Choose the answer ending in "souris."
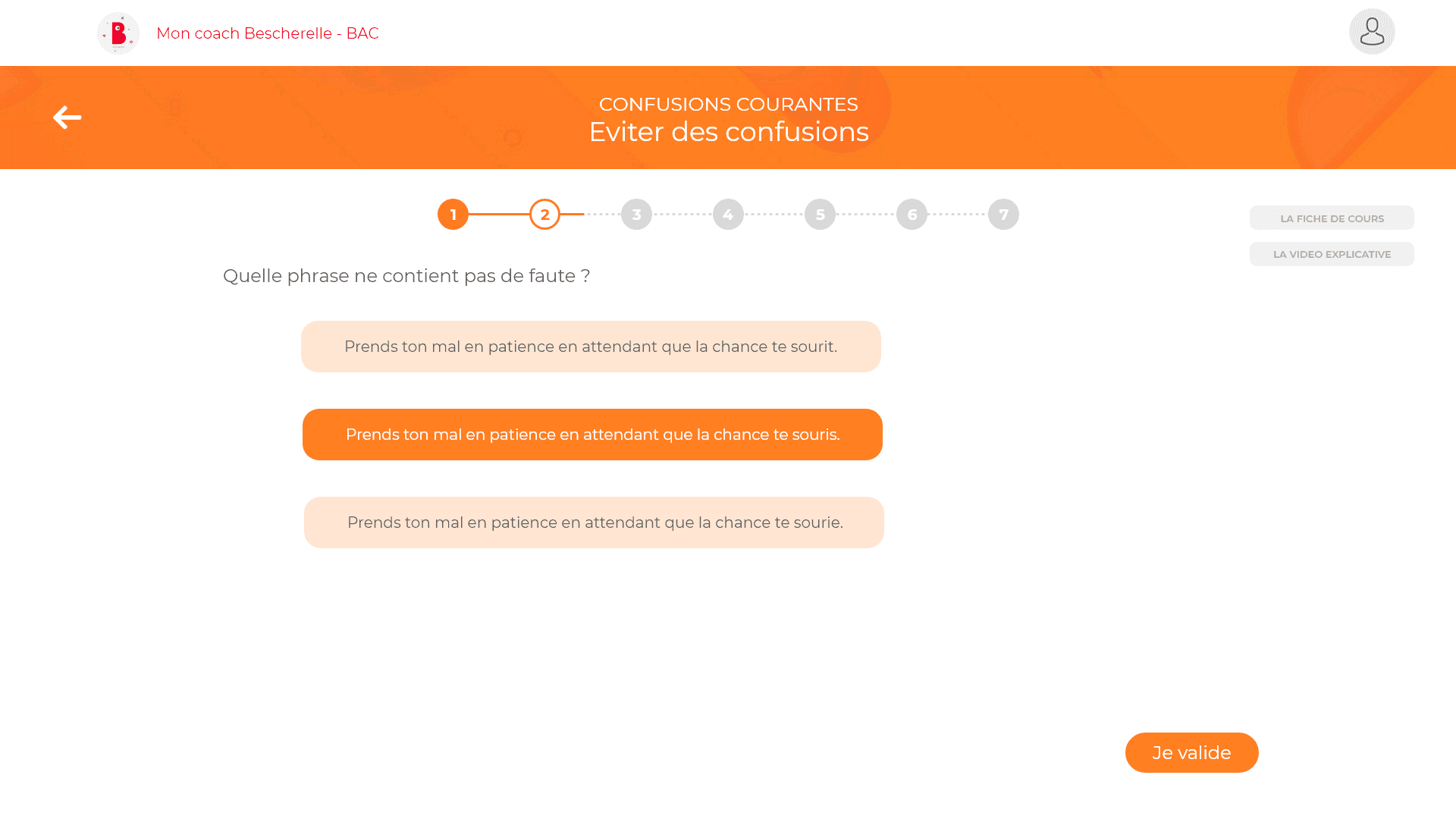The width and height of the screenshot is (1456, 819). point(592,435)
